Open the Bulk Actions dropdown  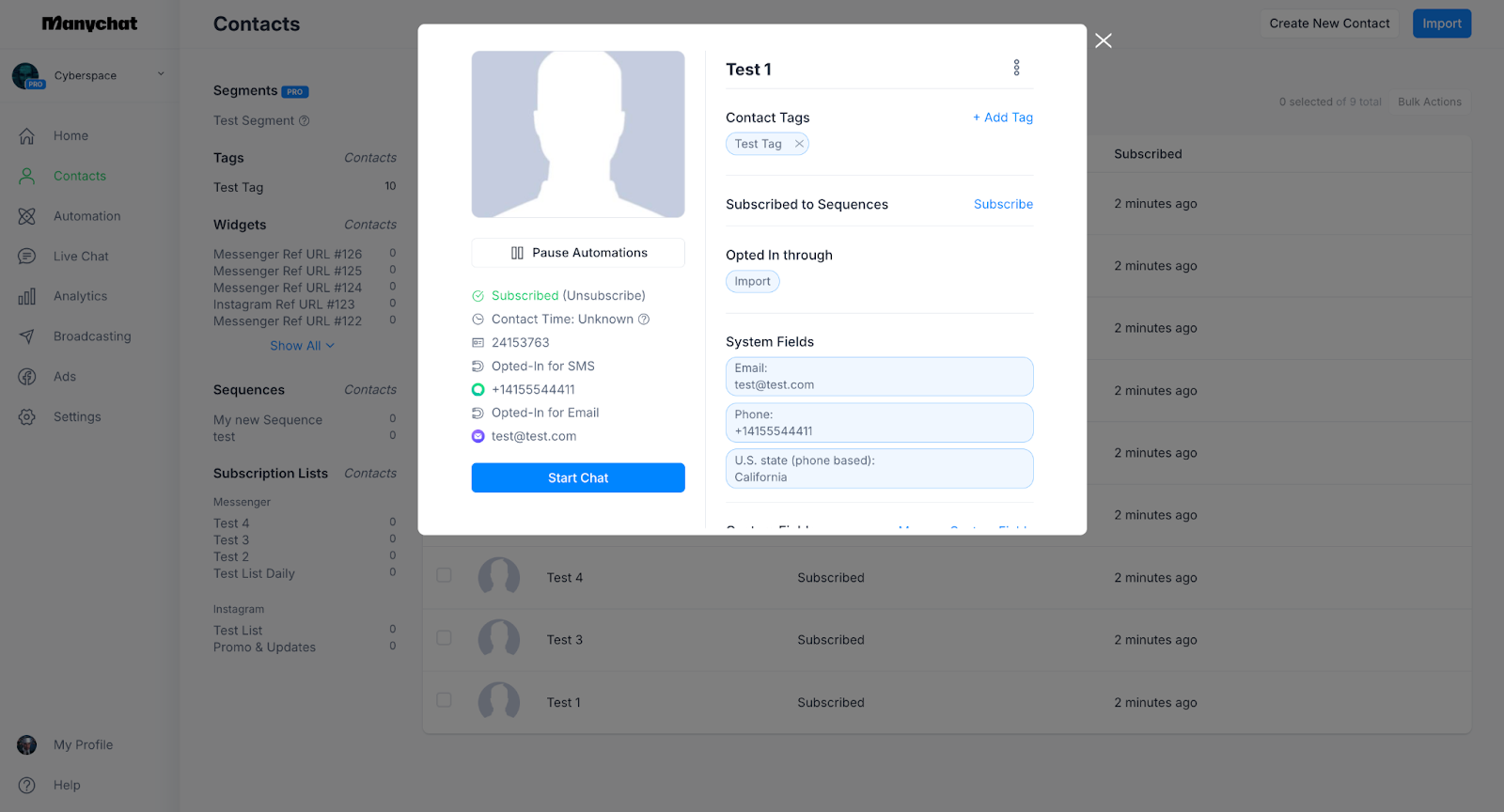point(1429,102)
